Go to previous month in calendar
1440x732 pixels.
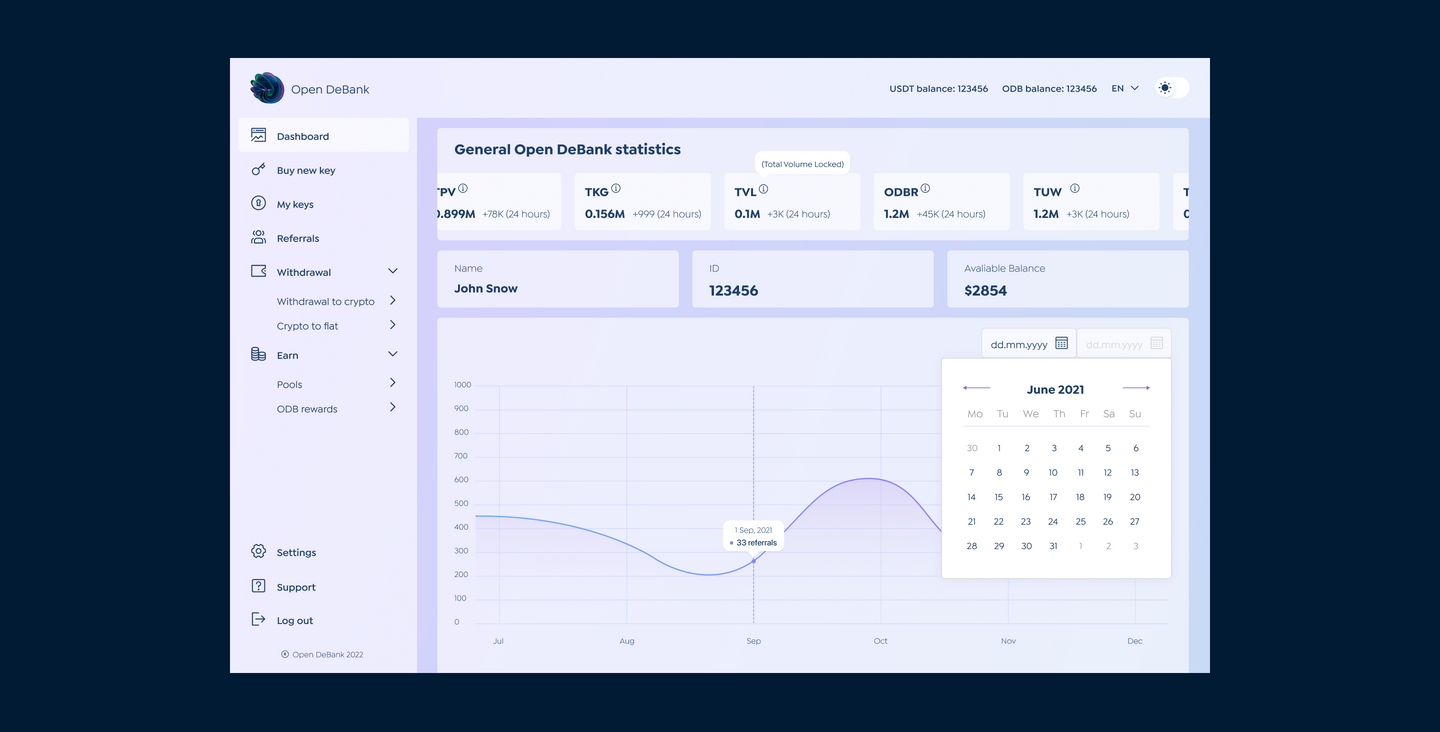976,388
